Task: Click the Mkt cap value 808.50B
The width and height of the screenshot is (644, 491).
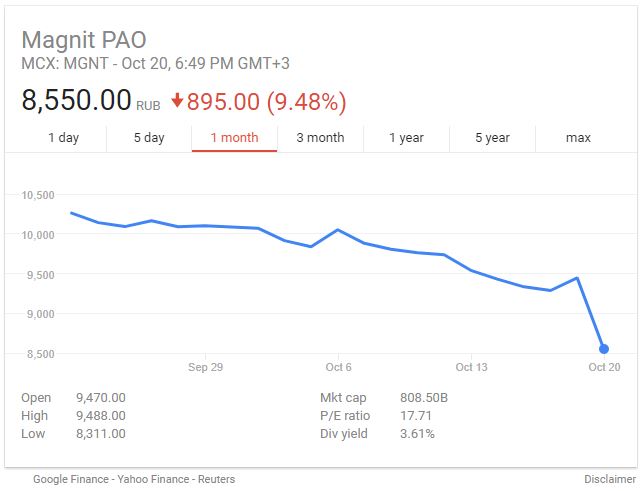Action: coord(424,398)
